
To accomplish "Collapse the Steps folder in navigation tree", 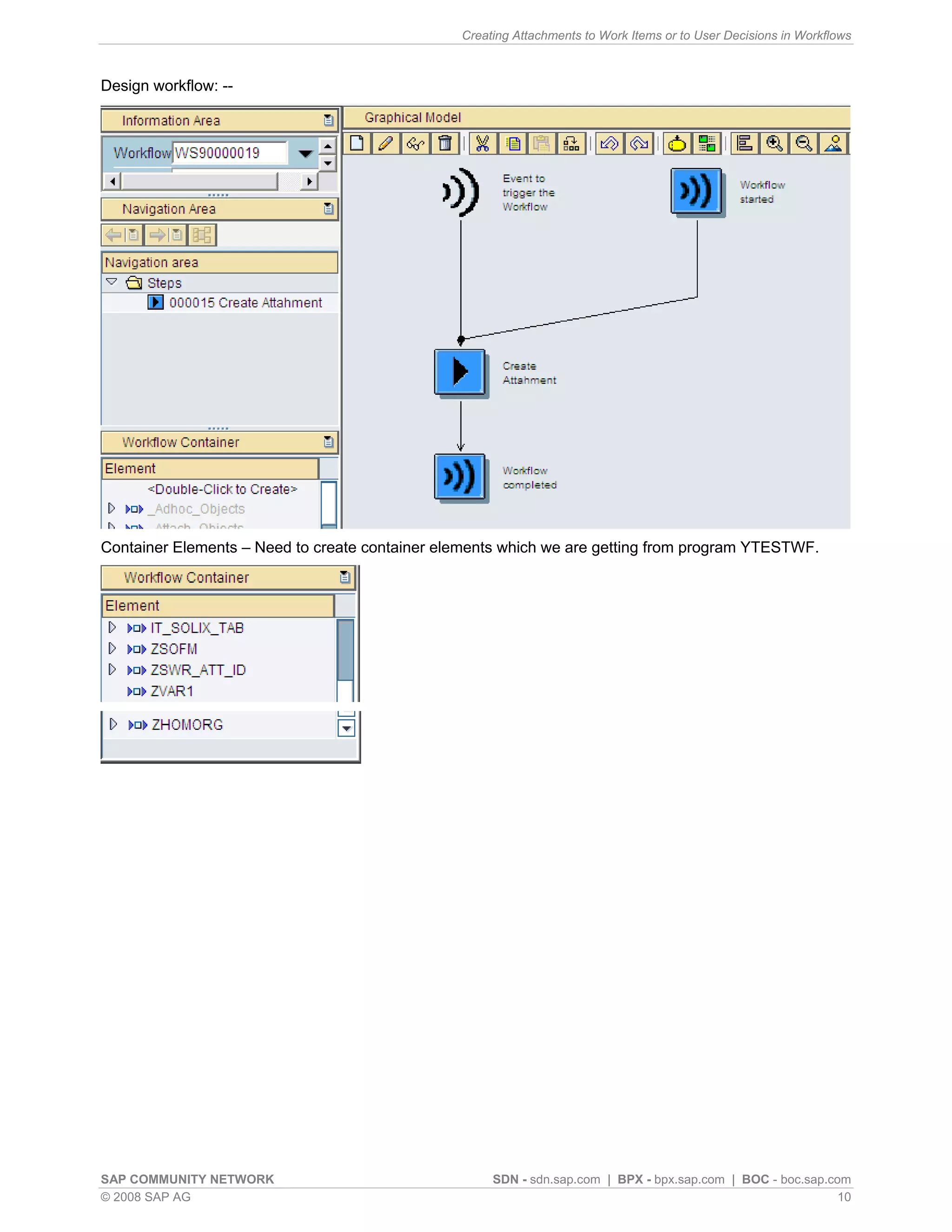I will point(112,282).
